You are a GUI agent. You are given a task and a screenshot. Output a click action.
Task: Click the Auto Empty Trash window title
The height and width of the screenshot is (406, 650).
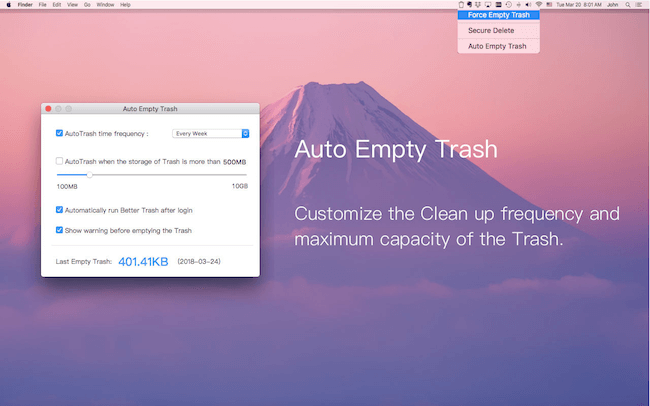click(150, 109)
